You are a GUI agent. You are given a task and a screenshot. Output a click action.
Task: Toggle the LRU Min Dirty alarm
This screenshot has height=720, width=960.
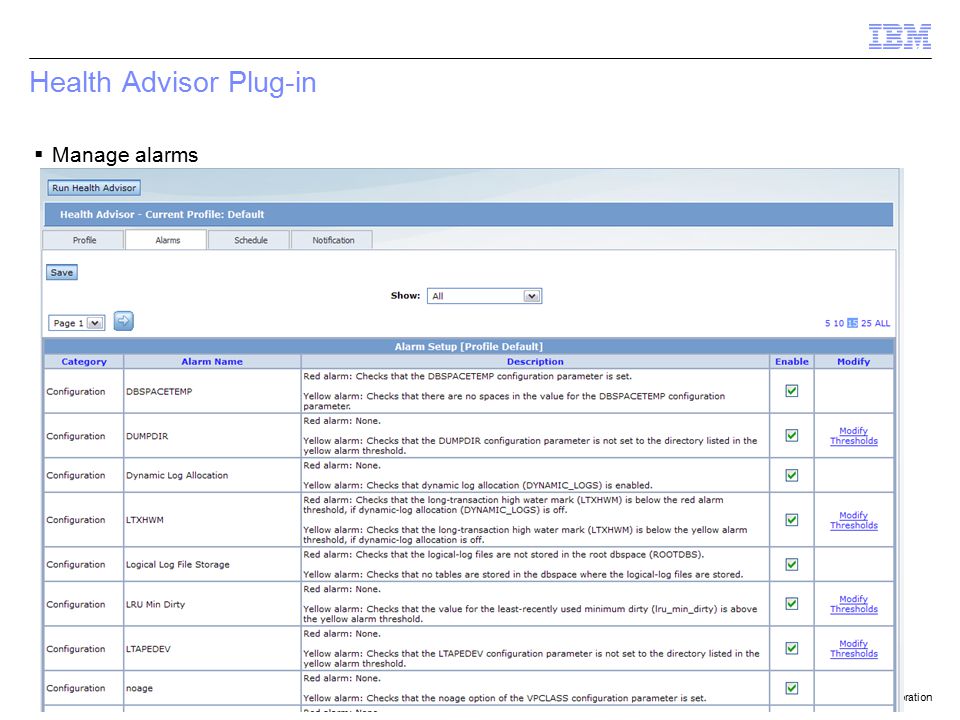pyautogui.click(x=792, y=604)
